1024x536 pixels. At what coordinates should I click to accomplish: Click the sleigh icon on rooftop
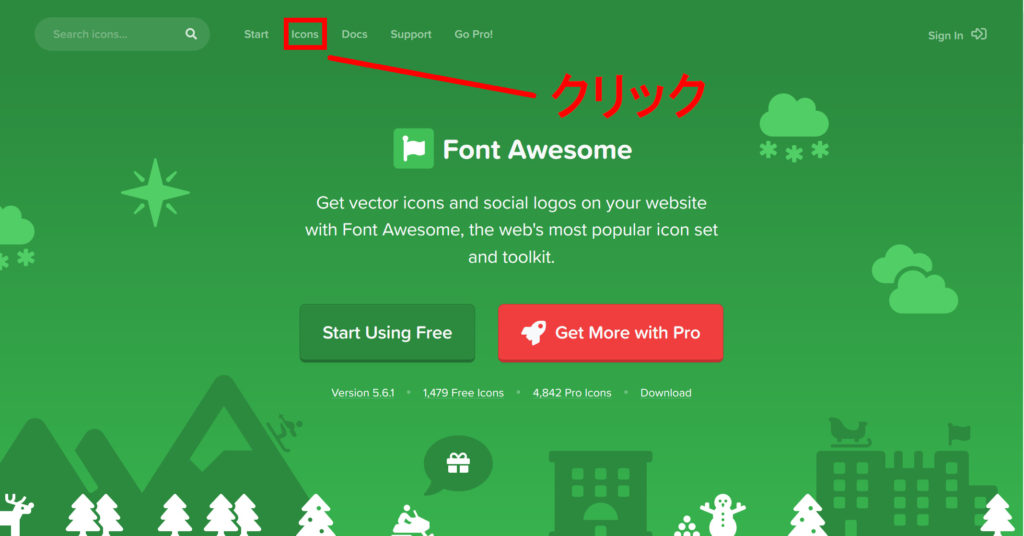tap(849, 432)
